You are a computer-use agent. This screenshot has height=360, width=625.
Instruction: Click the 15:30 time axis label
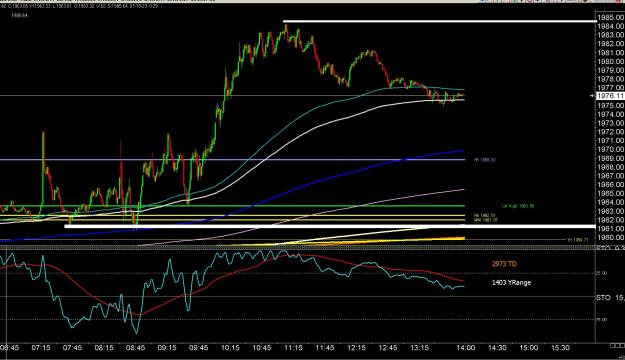560,348
